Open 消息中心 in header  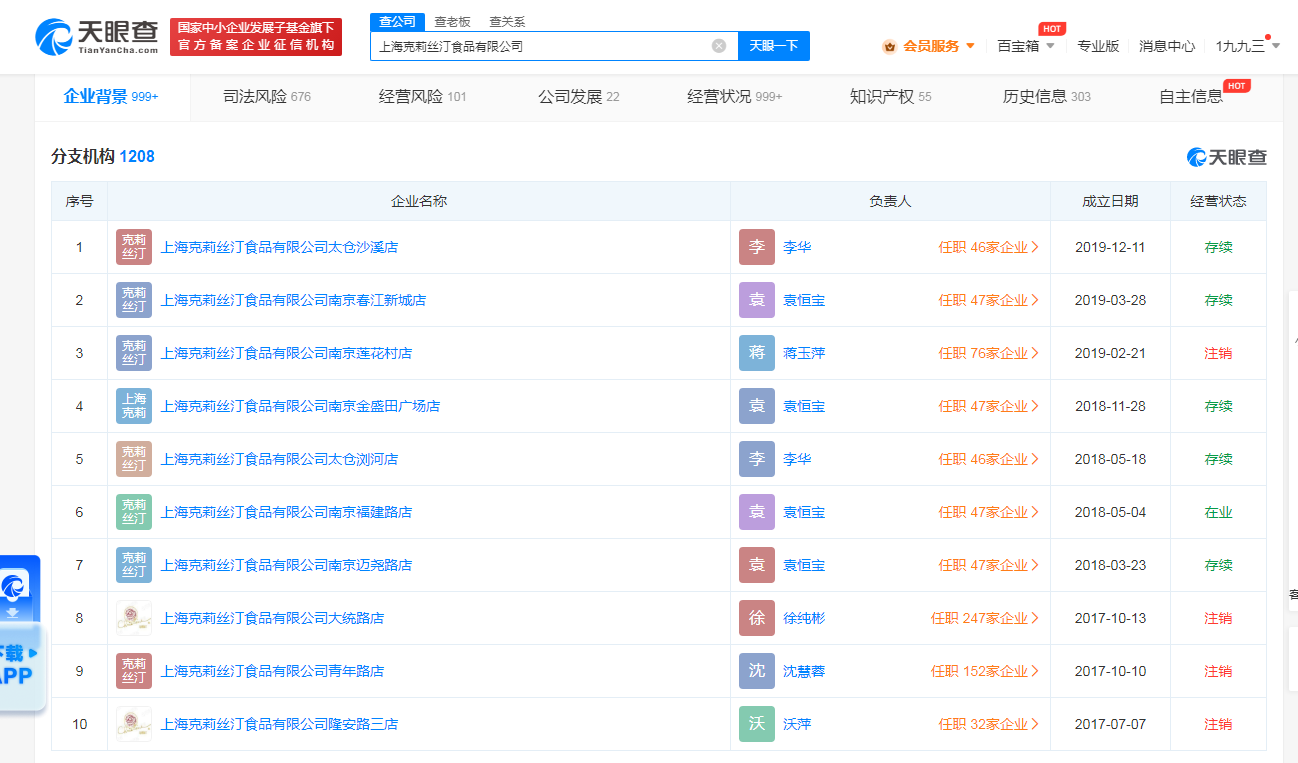point(1167,46)
